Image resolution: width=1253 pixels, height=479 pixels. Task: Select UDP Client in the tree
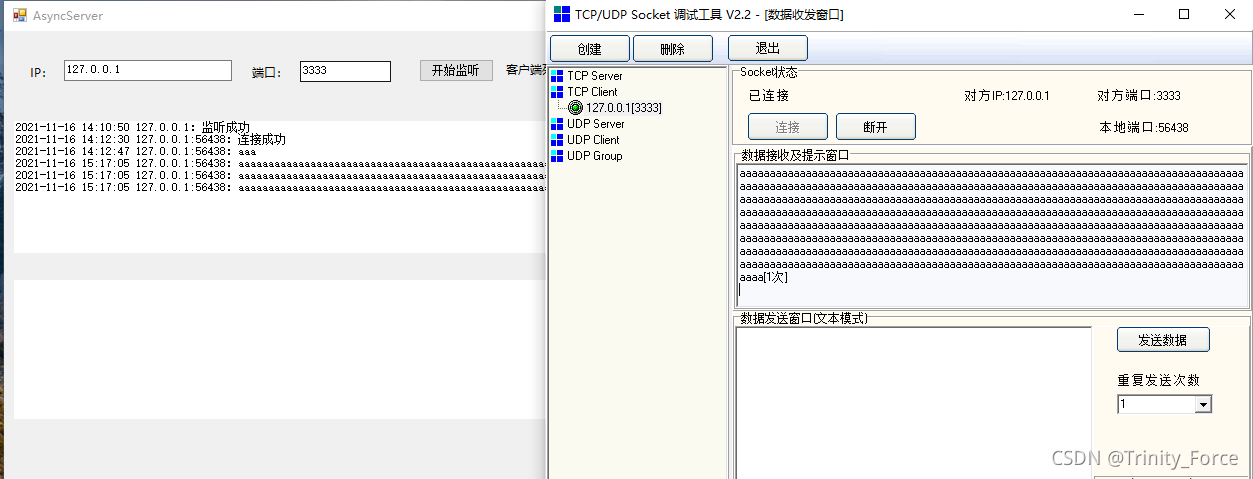pos(593,140)
